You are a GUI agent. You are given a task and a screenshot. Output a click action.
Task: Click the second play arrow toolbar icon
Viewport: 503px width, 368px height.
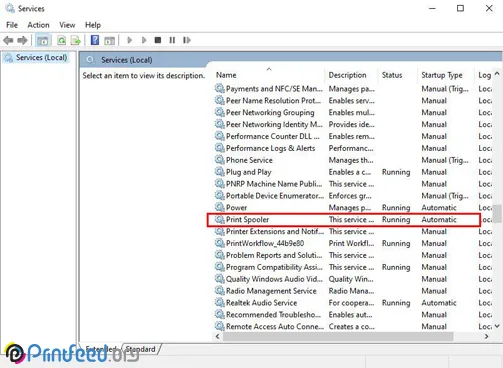point(144,40)
